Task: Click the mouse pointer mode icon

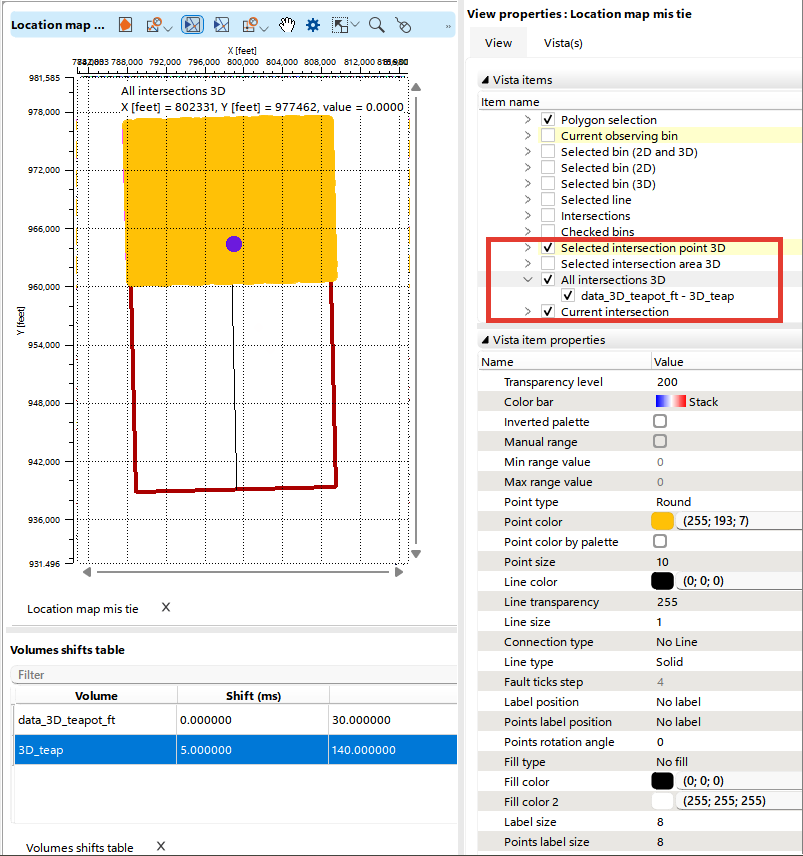Action: pos(403,25)
